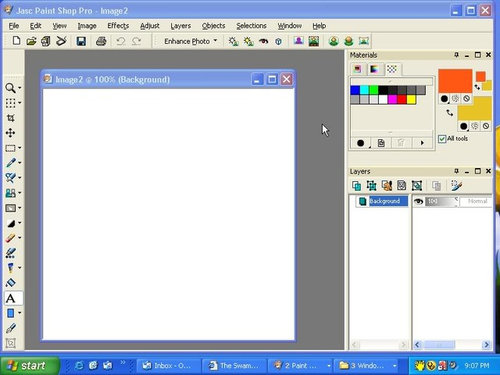The image size is (500, 375).
Task: Create a new image with New icon
Action: point(16,41)
